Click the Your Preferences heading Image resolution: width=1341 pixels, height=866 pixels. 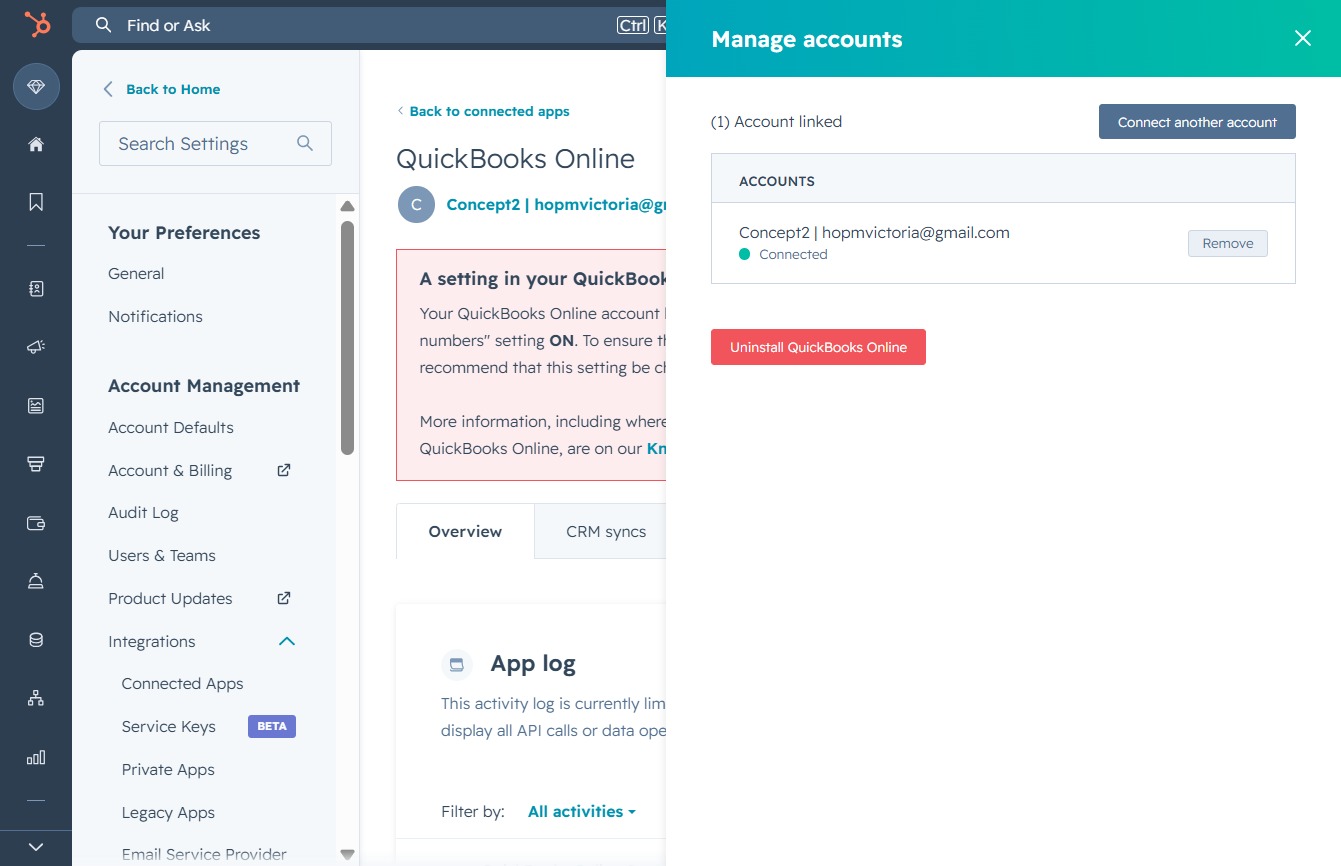(184, 232)
